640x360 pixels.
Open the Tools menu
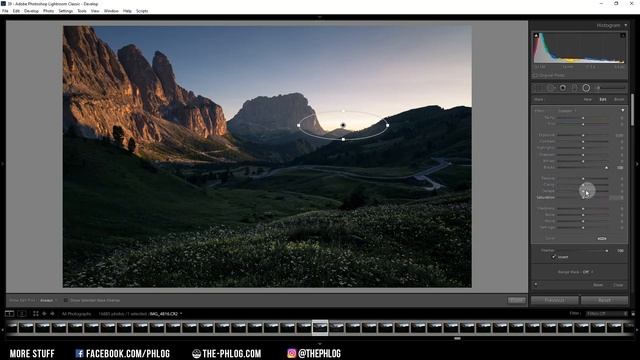(x=82, y=11)
